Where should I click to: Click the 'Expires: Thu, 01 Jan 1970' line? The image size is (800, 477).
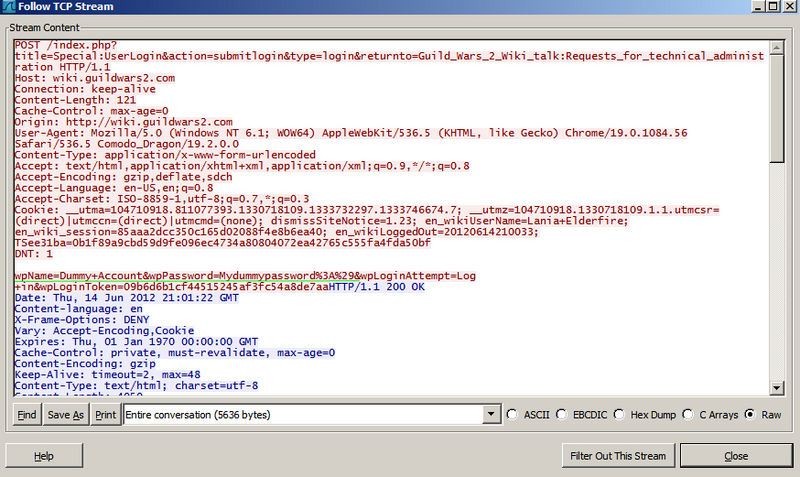(136, 342)
